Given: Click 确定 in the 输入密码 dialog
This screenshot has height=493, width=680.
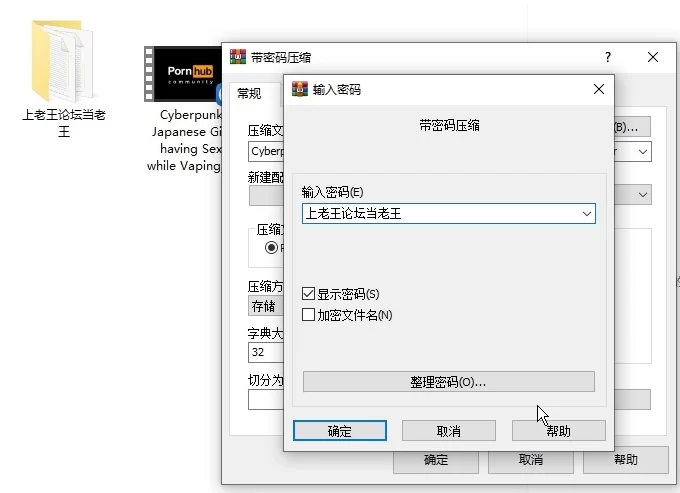Looking at the screenshot, I should click(x=340, y=431).
